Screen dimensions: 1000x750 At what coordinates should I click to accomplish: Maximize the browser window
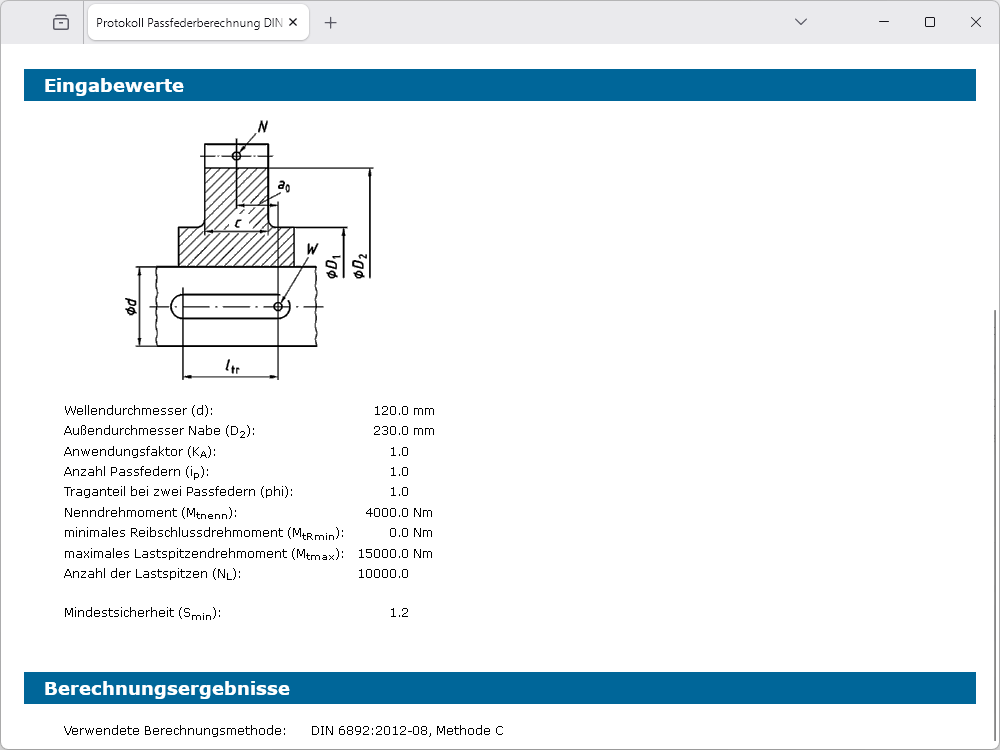click(930, 22)
